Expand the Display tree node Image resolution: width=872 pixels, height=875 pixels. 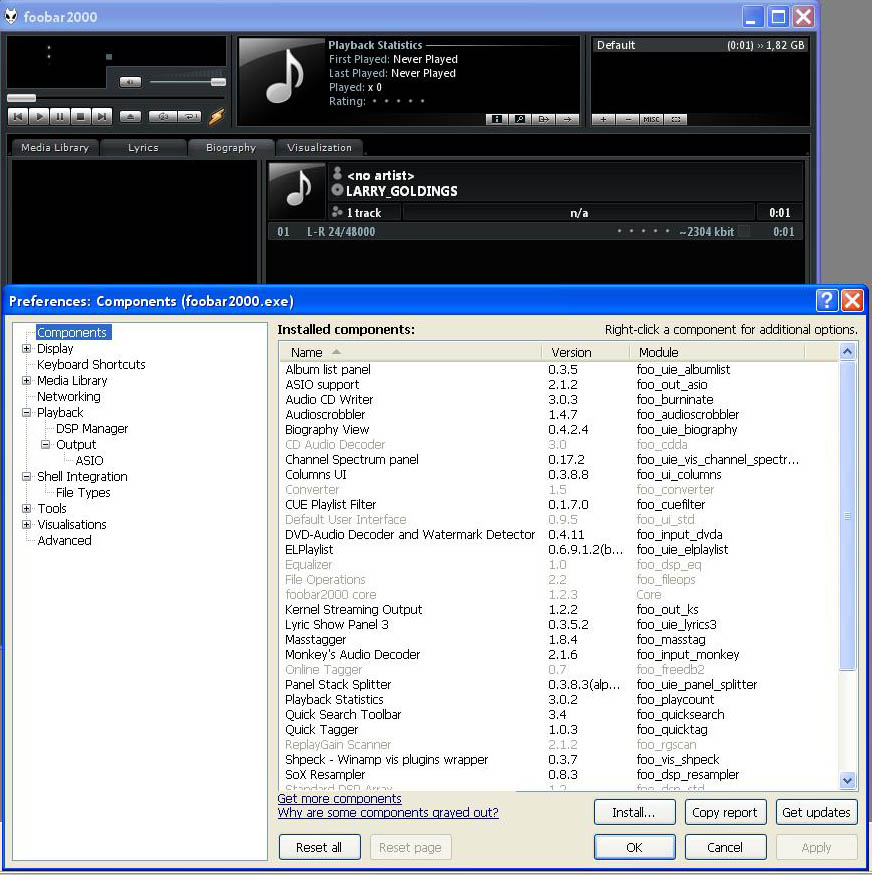tap(27, 349)
